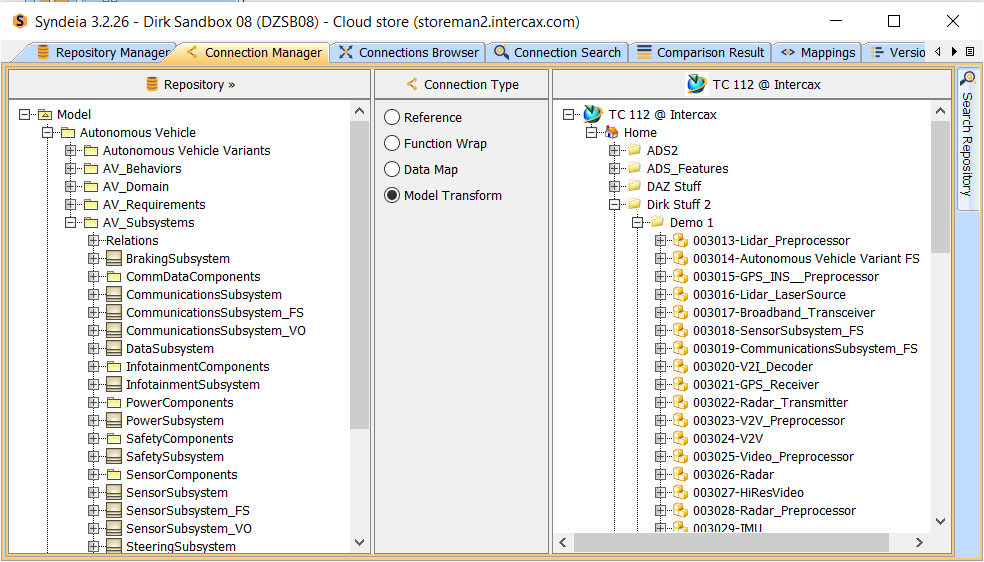The image size is (984, 562).
Task: Select CommunicationsSubsystem_VO in the tree
Action: (215, 331)
